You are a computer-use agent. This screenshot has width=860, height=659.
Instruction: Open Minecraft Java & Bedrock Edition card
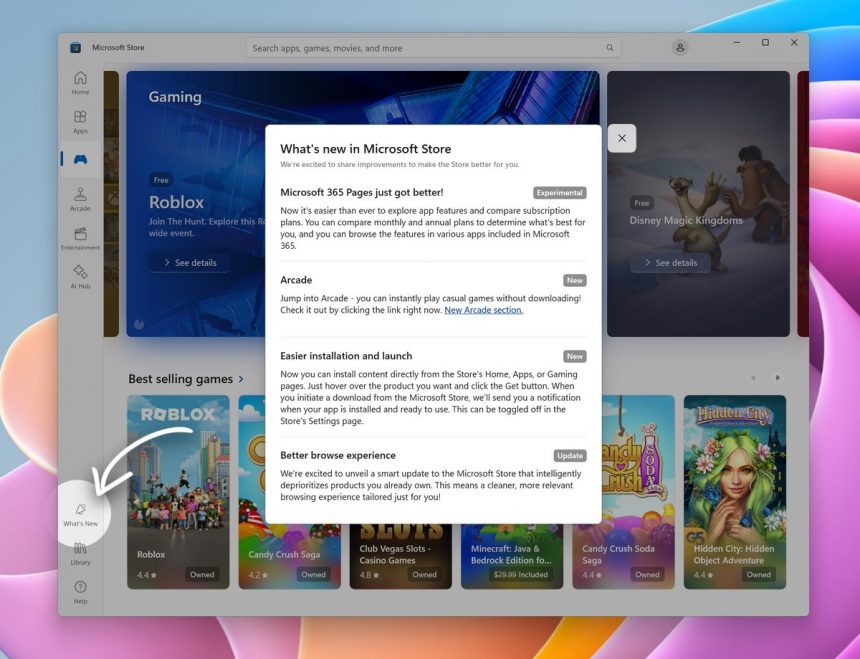click(x=512, y=556)
